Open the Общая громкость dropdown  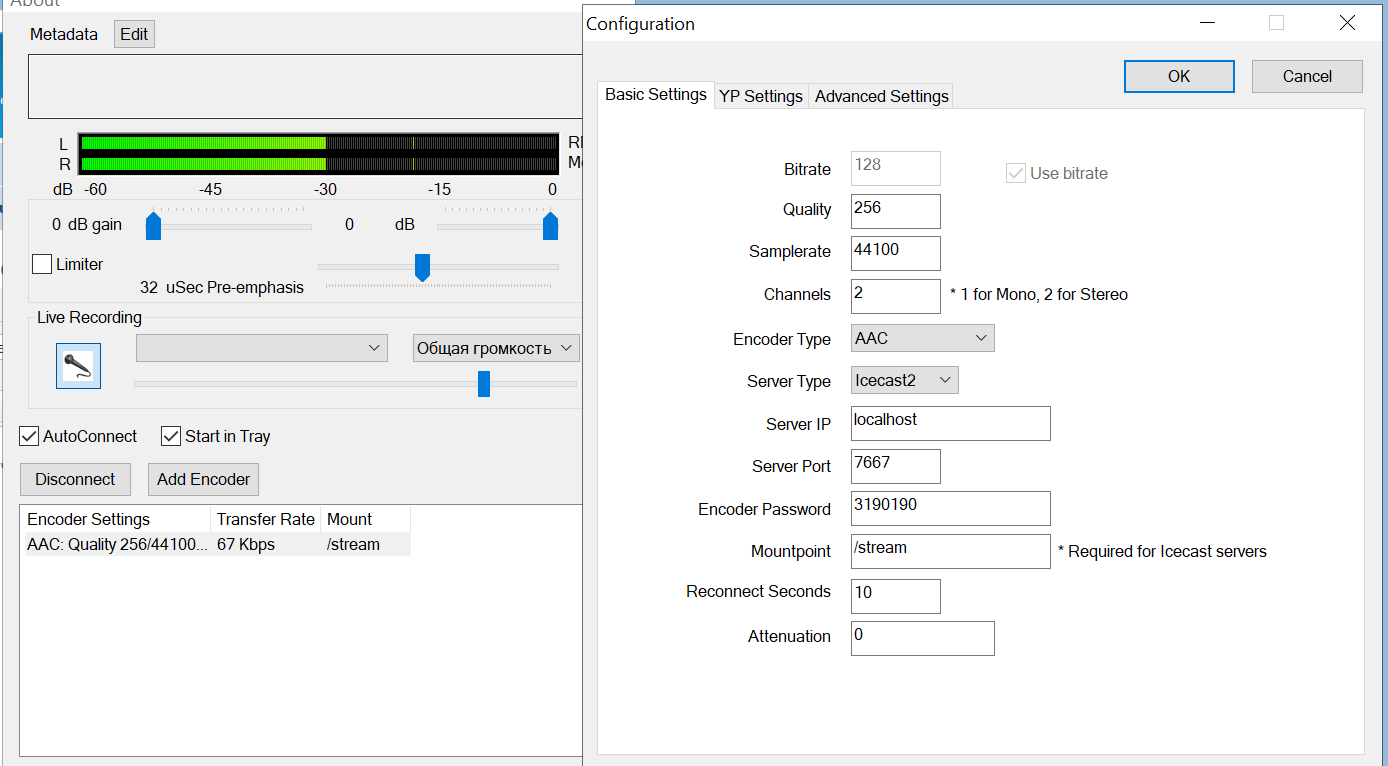pyautogui.click(x=496, y=348)
